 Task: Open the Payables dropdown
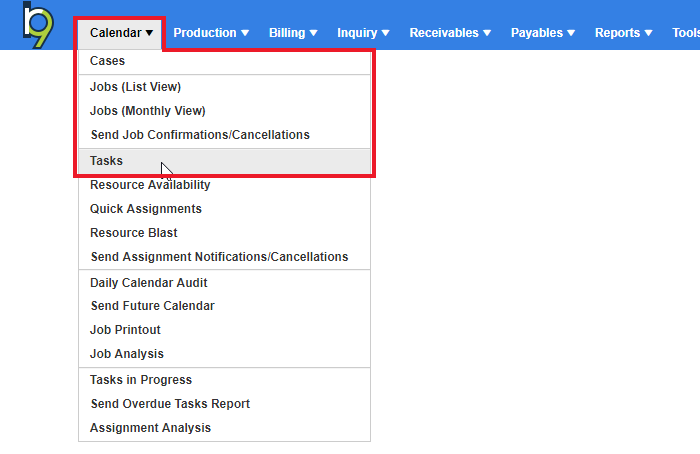[x=543, y=33]
